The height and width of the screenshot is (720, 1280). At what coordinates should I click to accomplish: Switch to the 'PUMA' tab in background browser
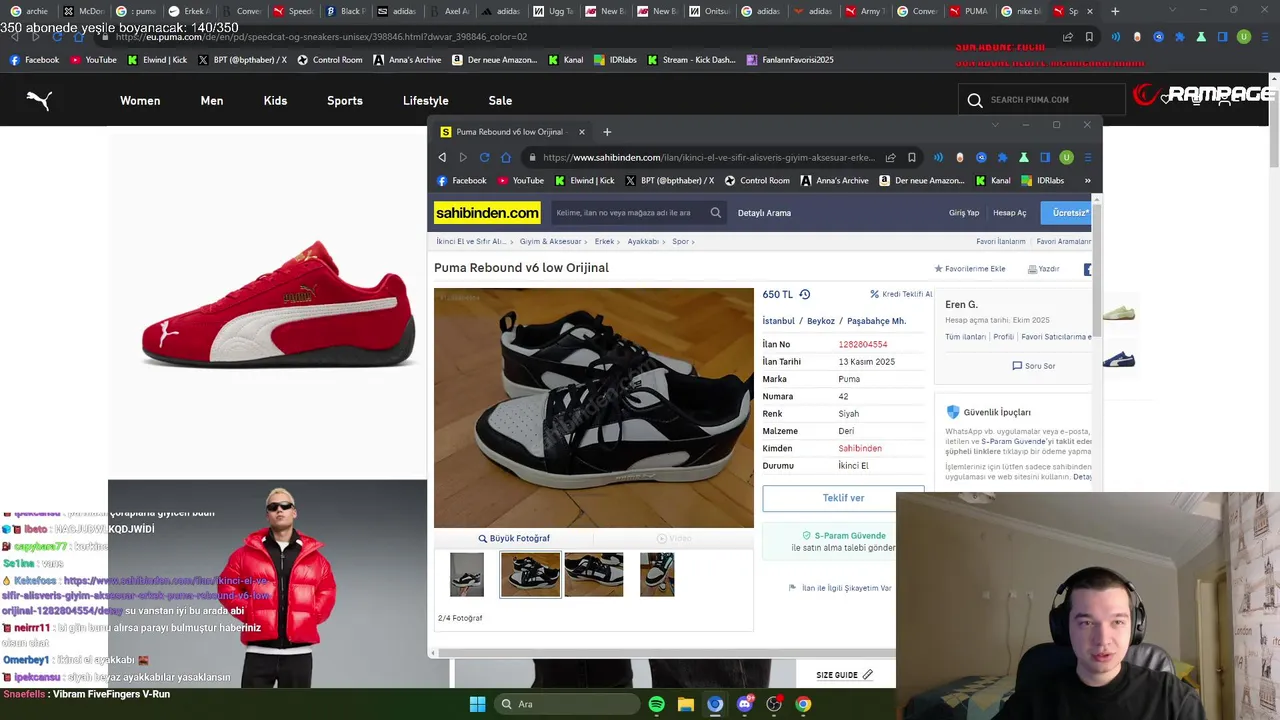(968, 11)
